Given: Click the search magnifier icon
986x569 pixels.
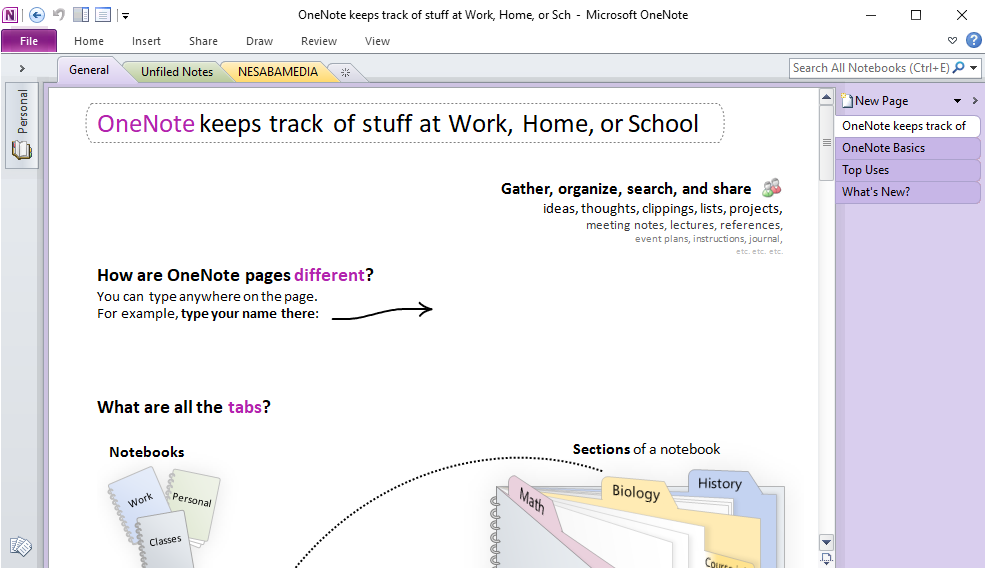Looking at the screenshot, I should [x=959, y=68].
